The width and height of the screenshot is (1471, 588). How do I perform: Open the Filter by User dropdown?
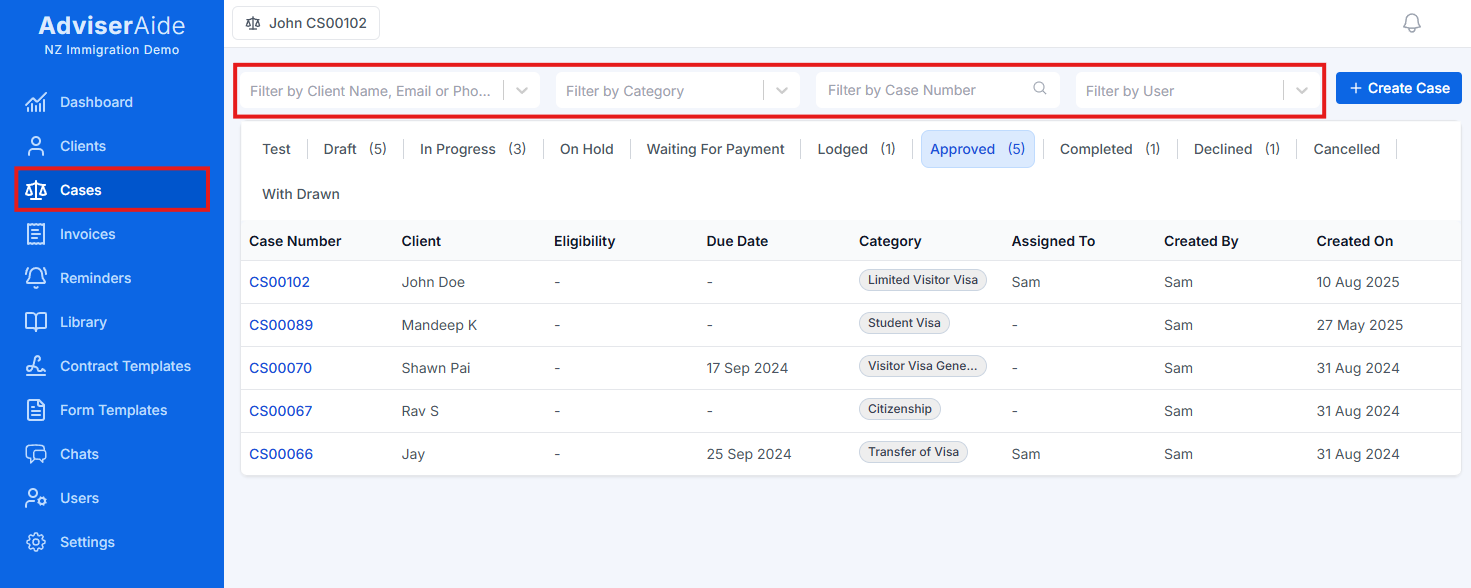pos(1302,90)
